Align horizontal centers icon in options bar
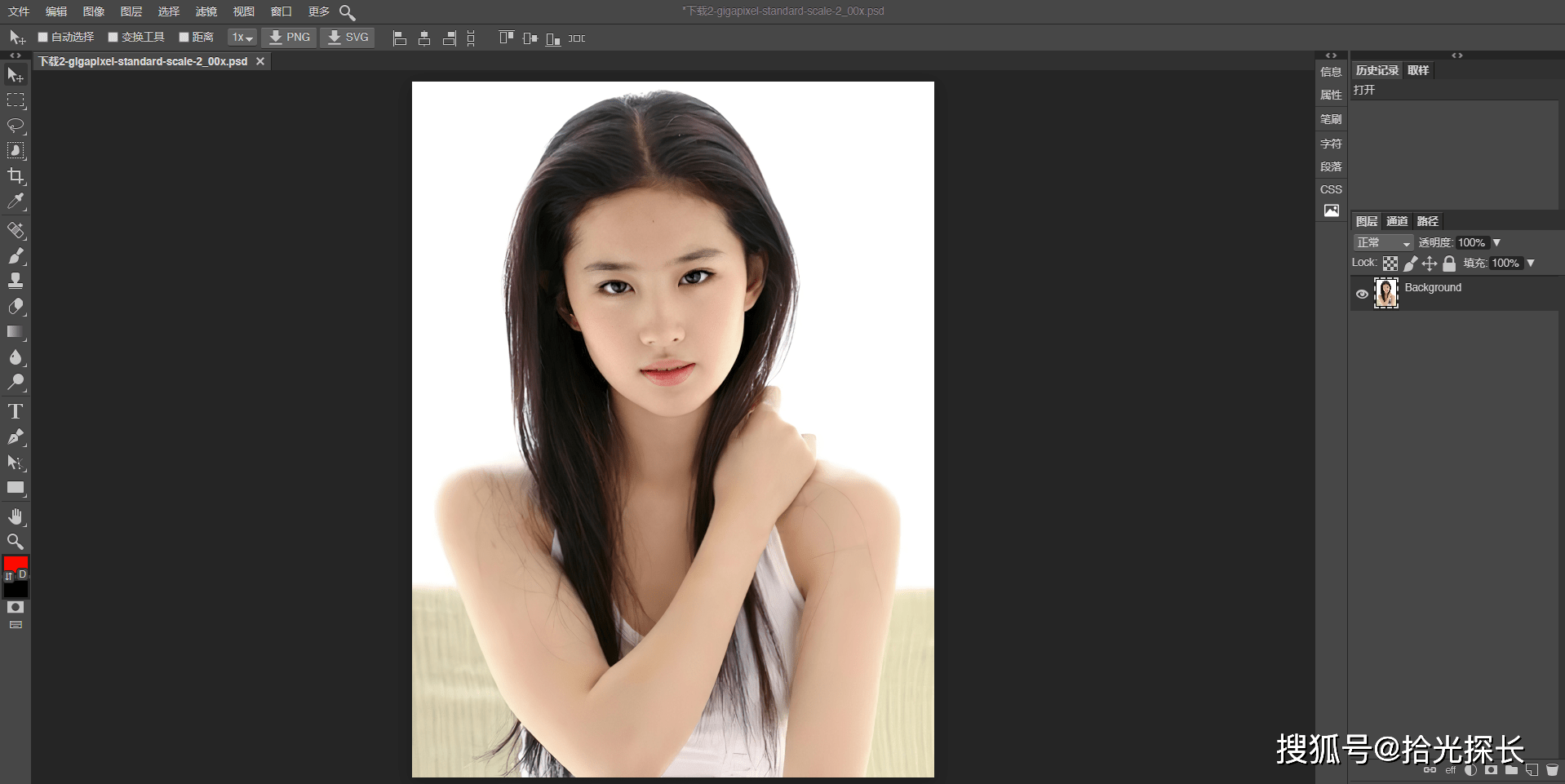1565x784 pixels. pos(424,38)
